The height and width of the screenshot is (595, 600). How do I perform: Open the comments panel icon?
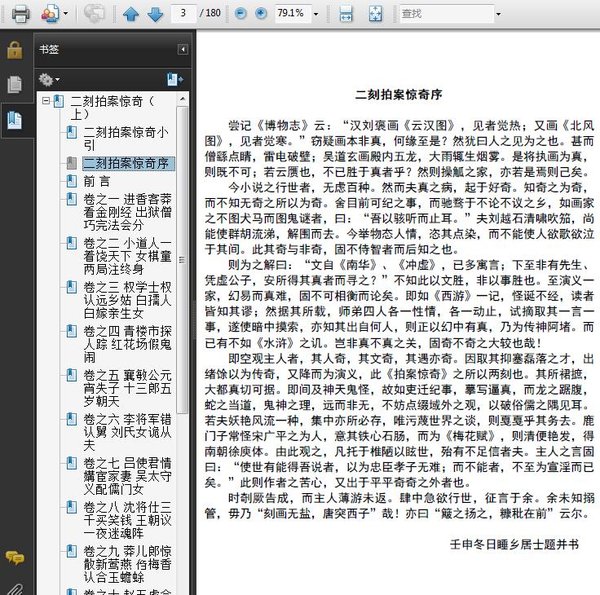14,557
